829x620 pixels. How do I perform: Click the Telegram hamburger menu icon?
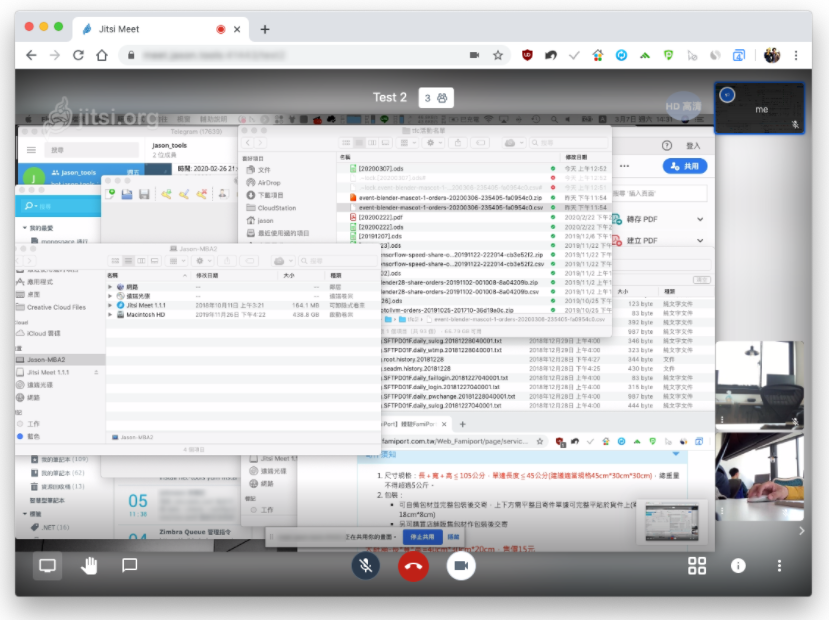31,150
